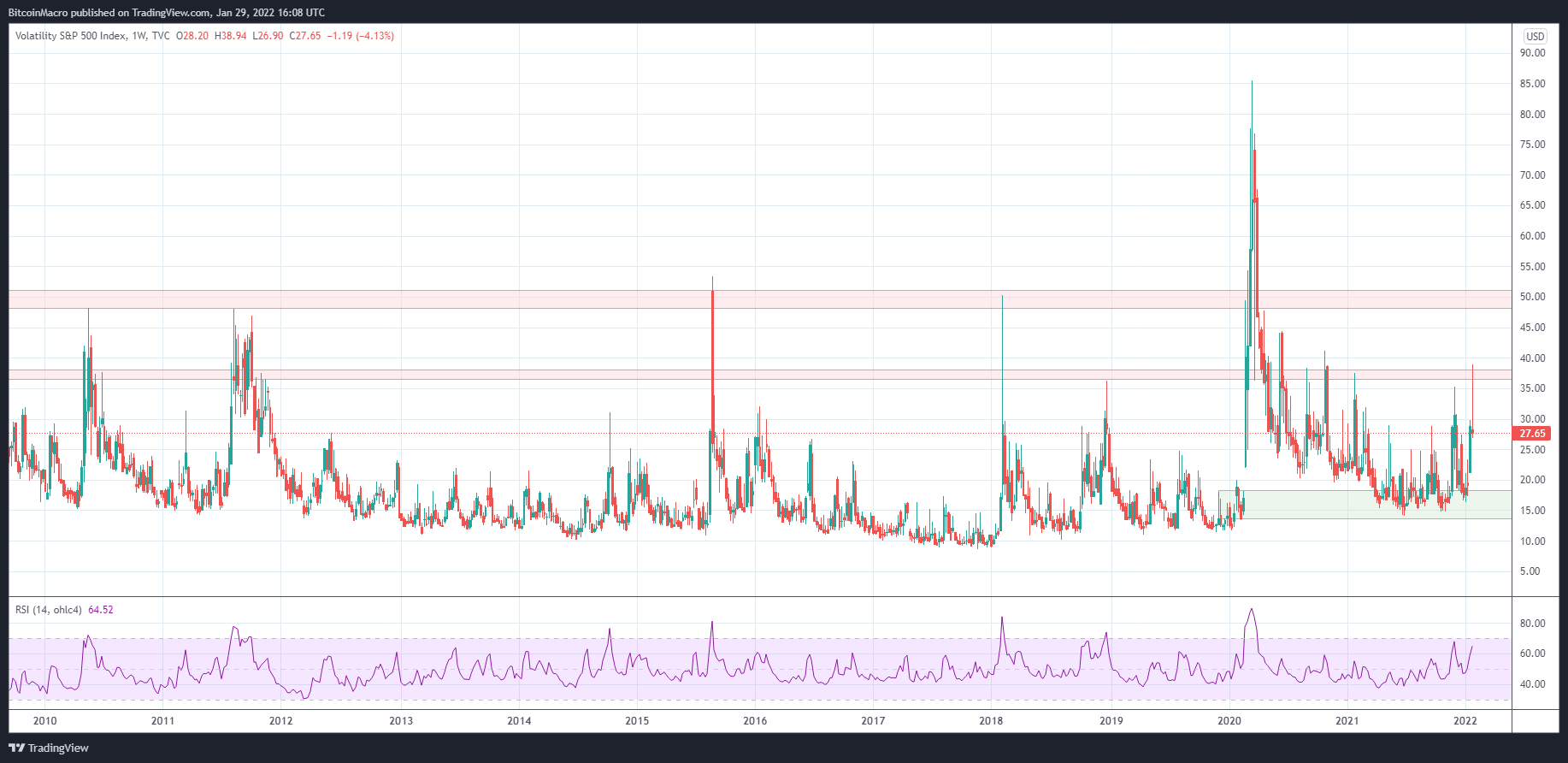Click the close value C27.65
This screenshot has width=1568, height=763.
coord(305,36)
